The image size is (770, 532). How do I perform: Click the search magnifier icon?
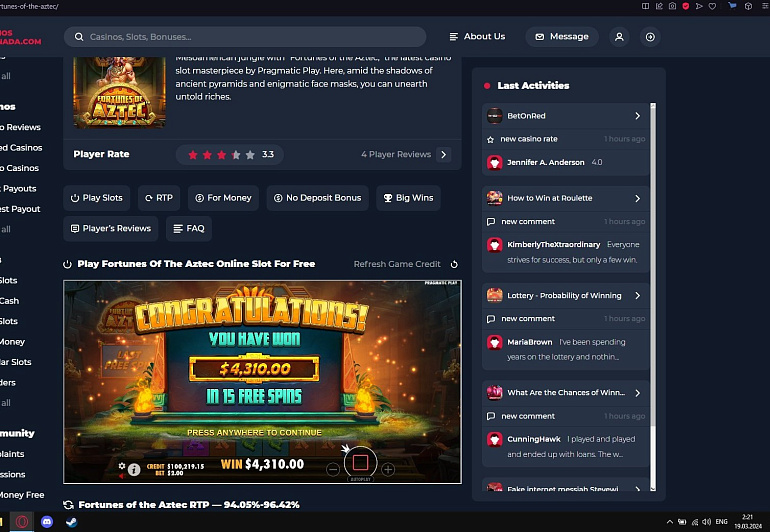(x=79, y=37)
